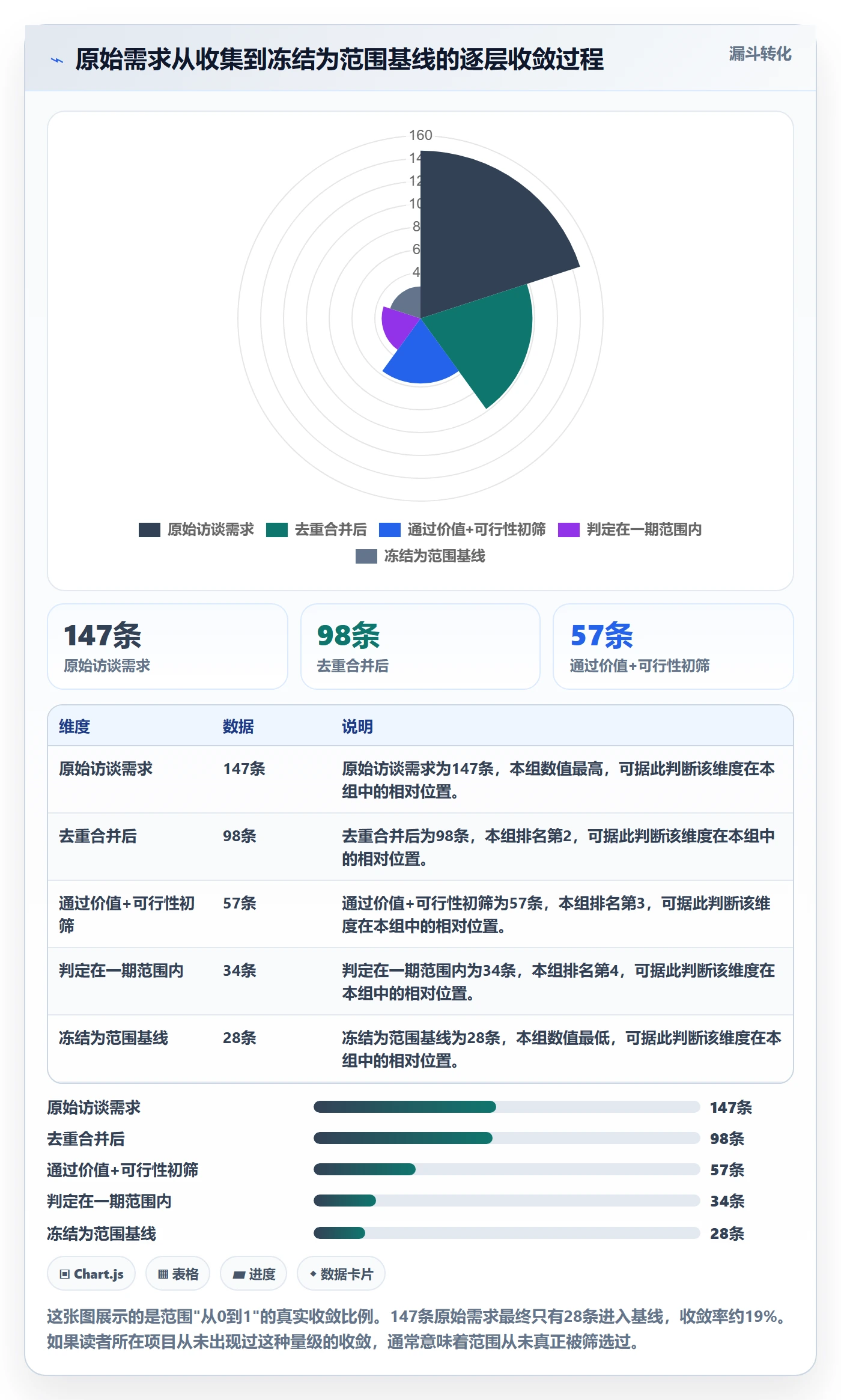Screen dimensions: 841x1400
Task: Toggle the 去重合并后 legend swatch
Action: (277, 529)
